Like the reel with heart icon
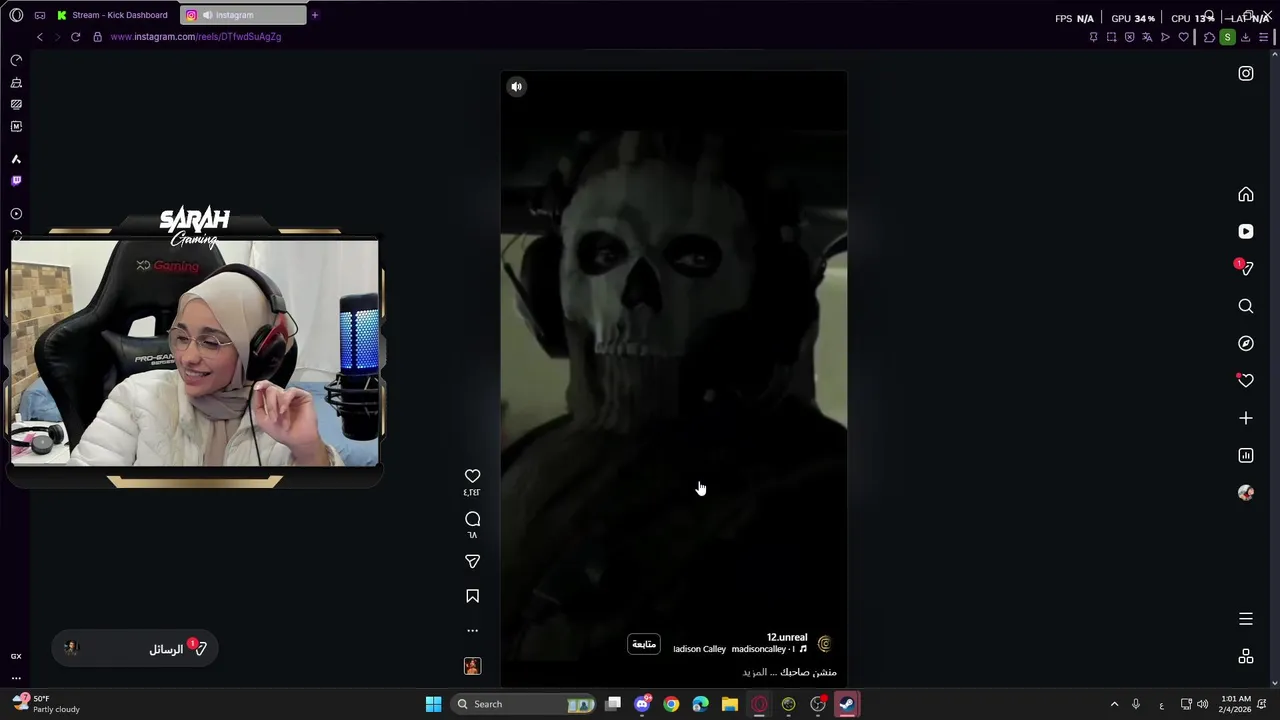 coord(472,476)
